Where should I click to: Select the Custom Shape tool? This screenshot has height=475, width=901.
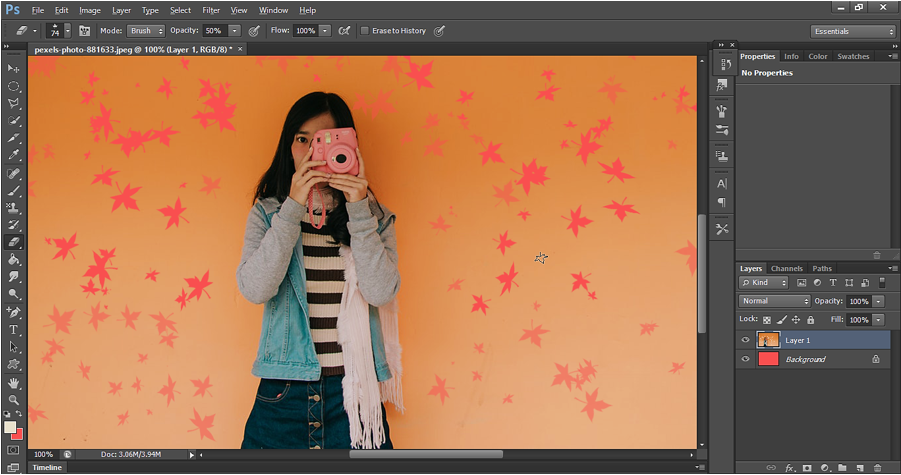pos(13,364)
